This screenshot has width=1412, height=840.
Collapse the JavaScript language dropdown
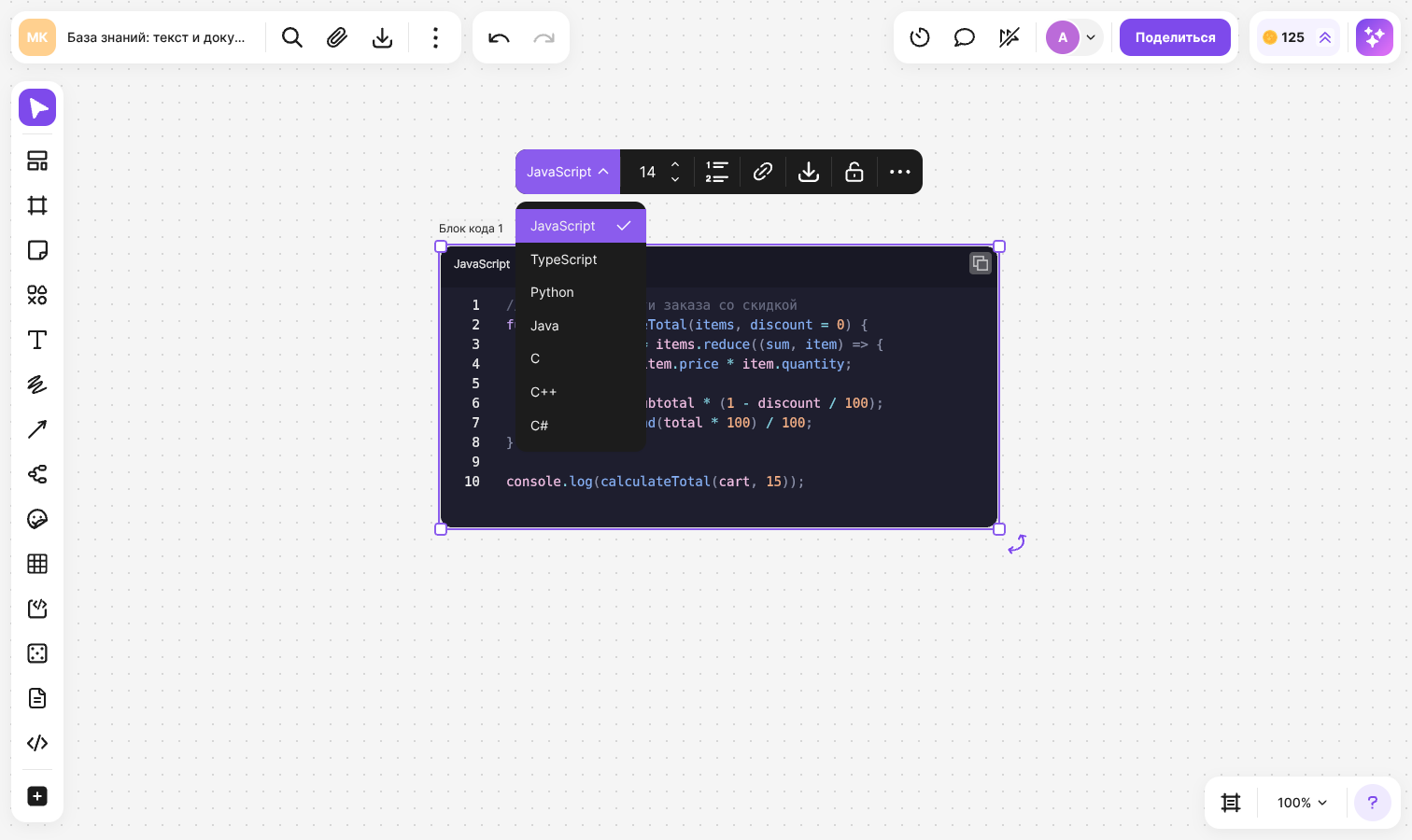(x=568, y=172)
